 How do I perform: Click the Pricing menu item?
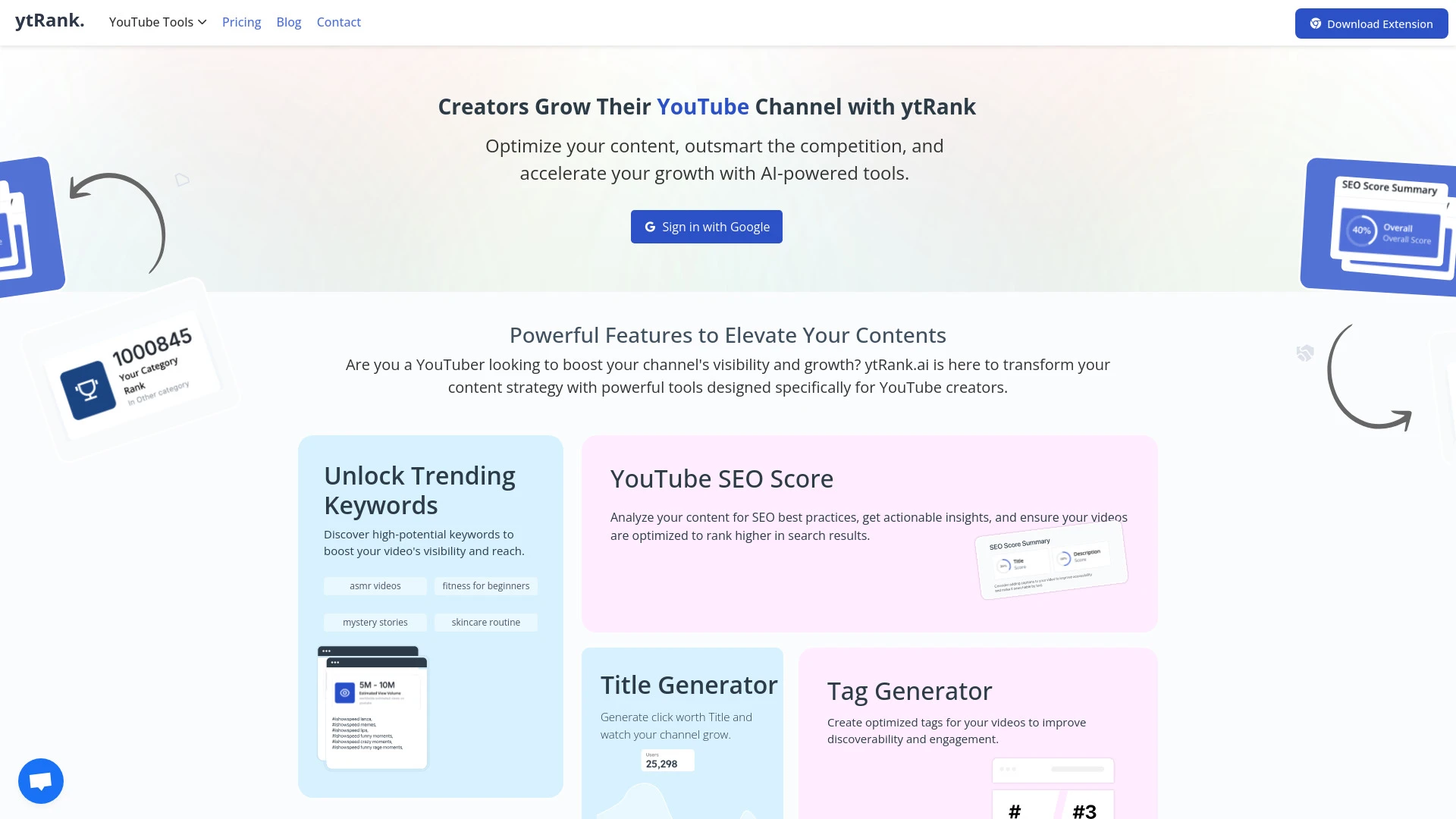(241, 22)
